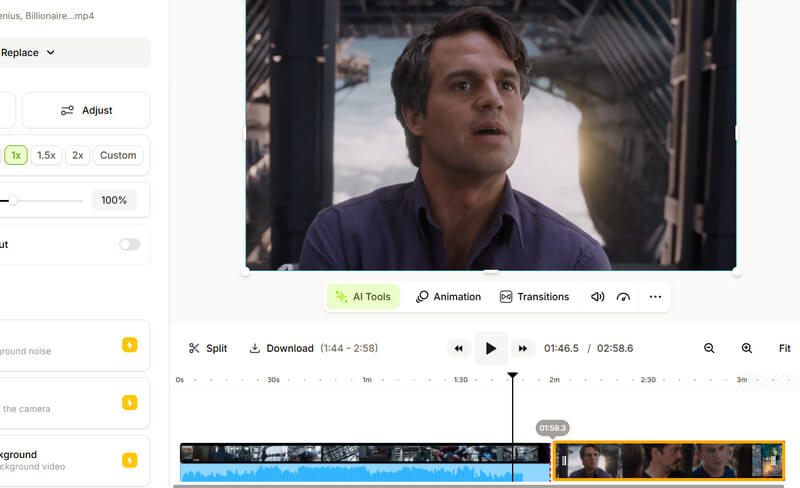800x488 pixels.
Task: Click the 2:30 ruler mark
Action: 648,380
